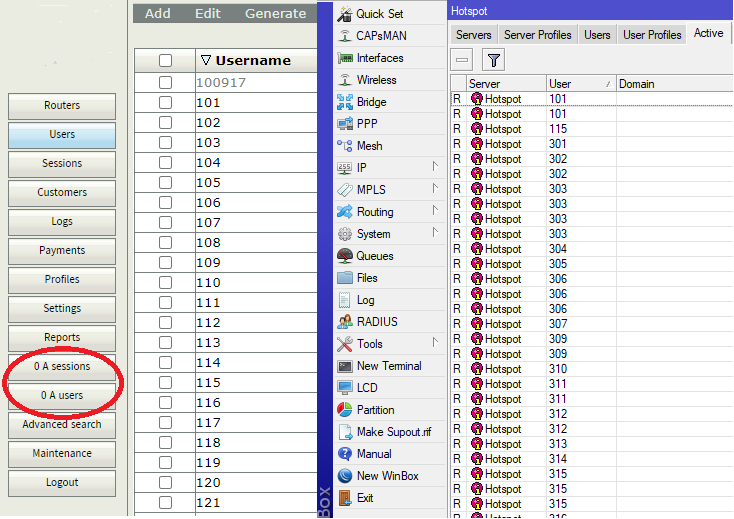The height and width of the screenshot is (519, 734).
Task: Open the Add menu
Action: [x=158, y=14]
